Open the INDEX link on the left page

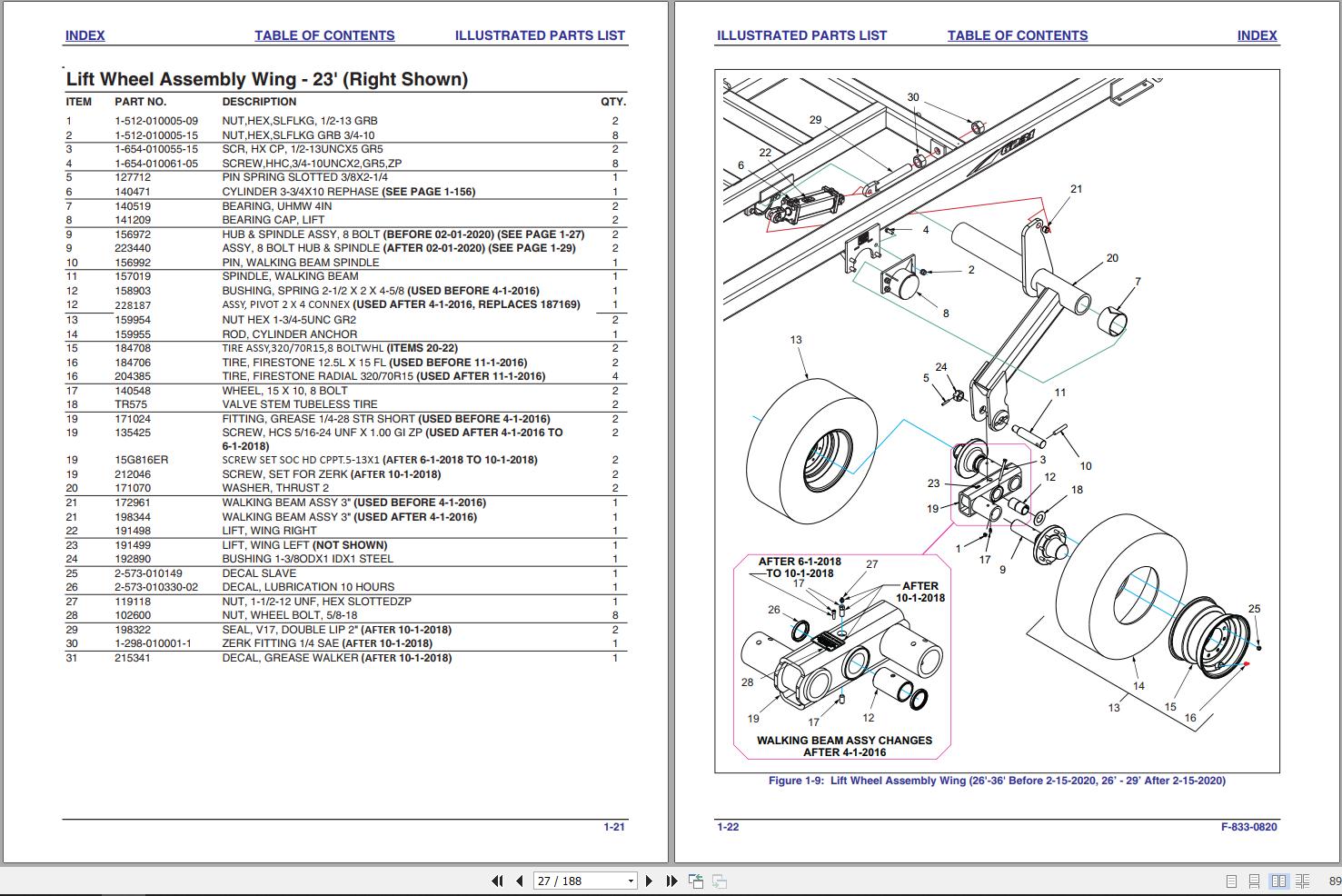pos(84,35)
